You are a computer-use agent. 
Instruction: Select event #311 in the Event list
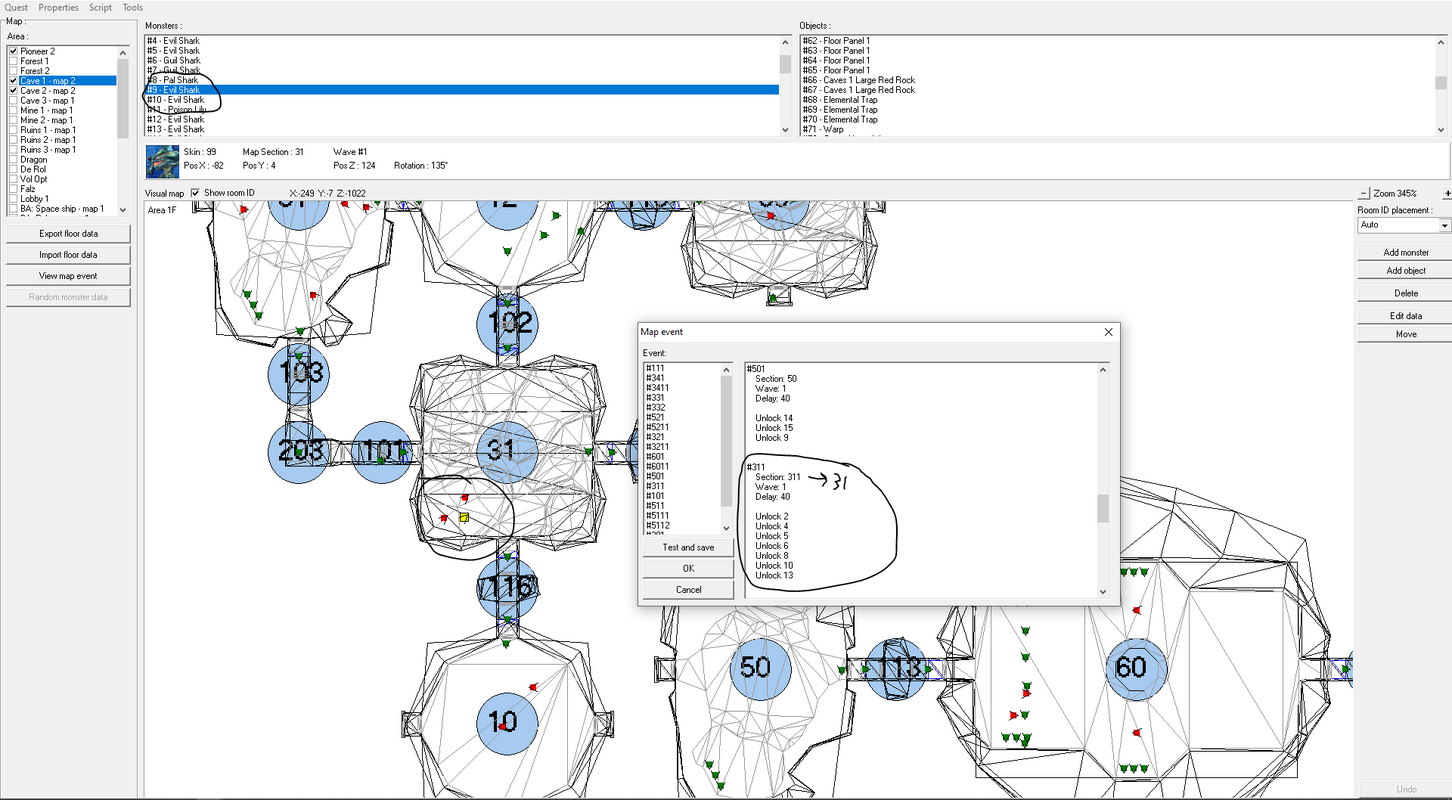coord(656,486)
